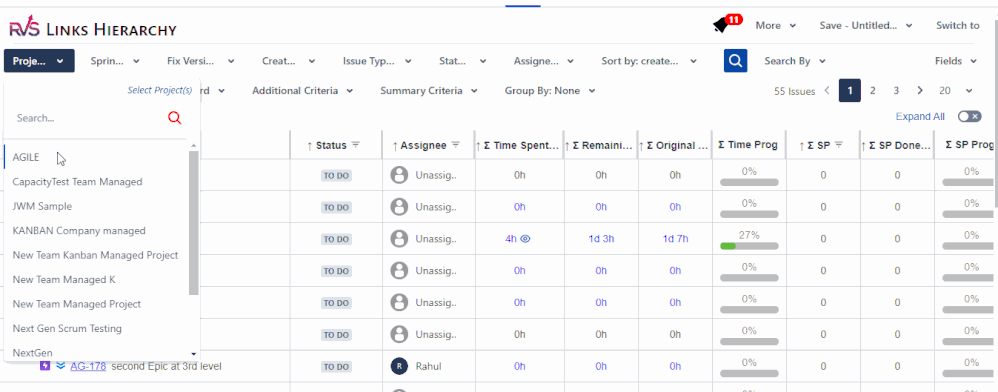Go to page 3

(x=896, y=91)
